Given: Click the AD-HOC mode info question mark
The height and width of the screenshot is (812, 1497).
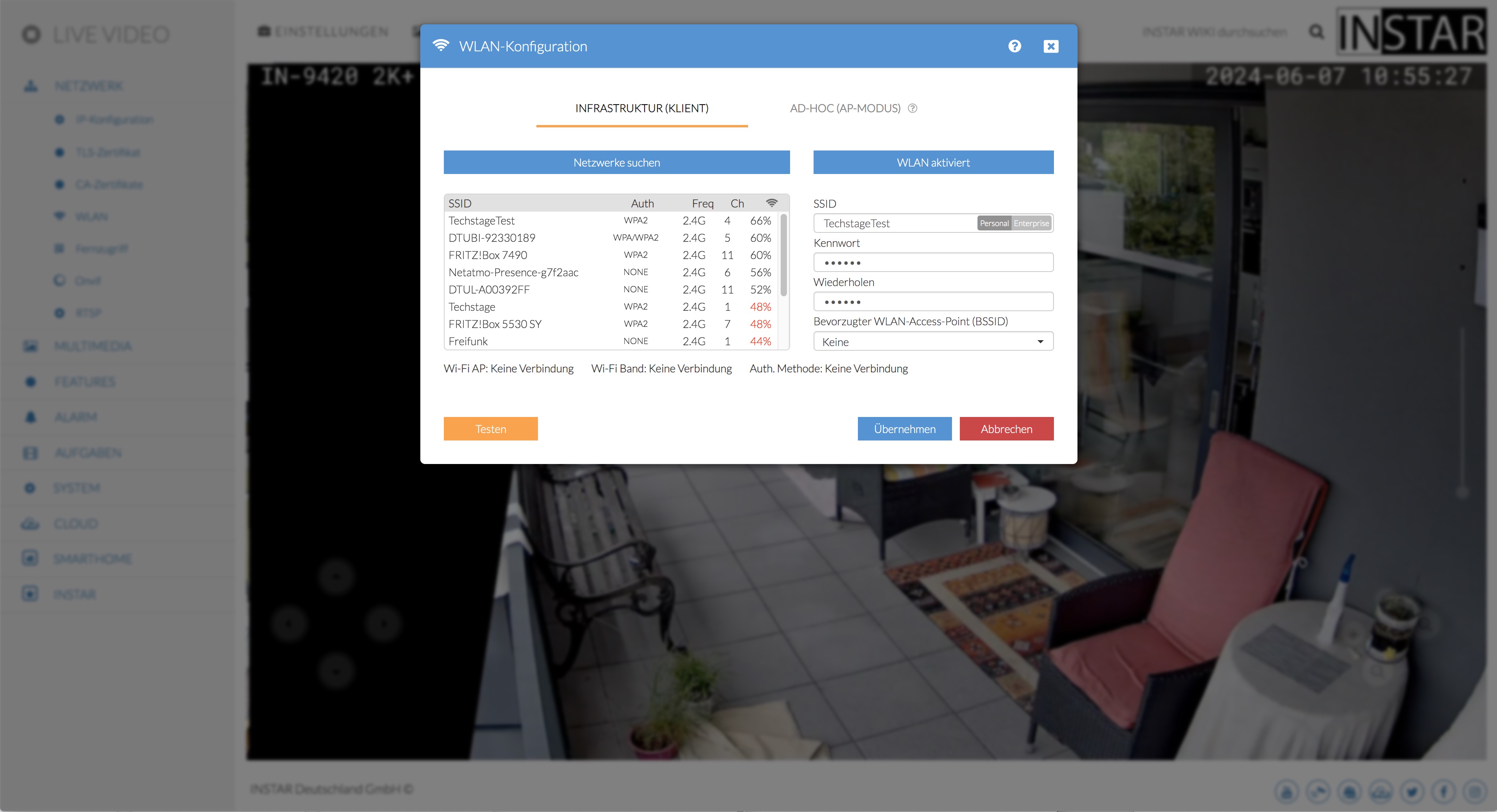Looking at the screenshot, I should pyautogui.click(x=912, y=108).
